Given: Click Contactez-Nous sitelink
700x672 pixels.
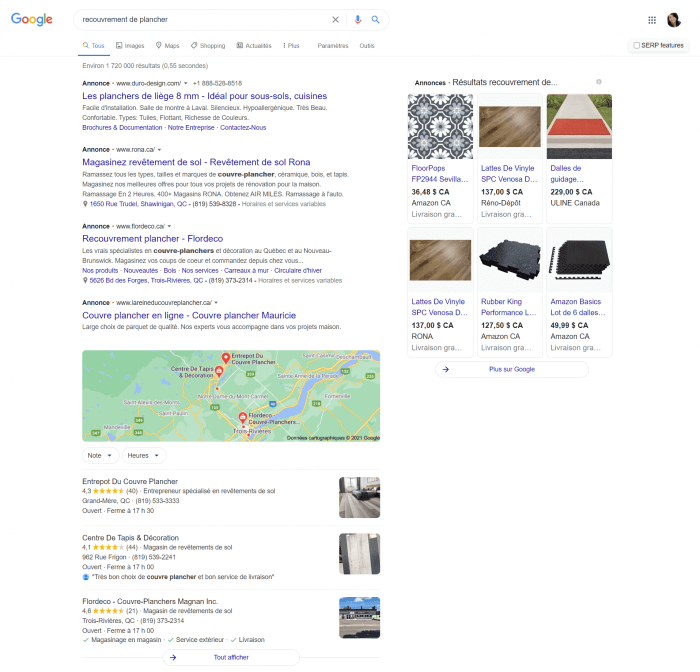Looking at the screenshot, I should (243, 128).
